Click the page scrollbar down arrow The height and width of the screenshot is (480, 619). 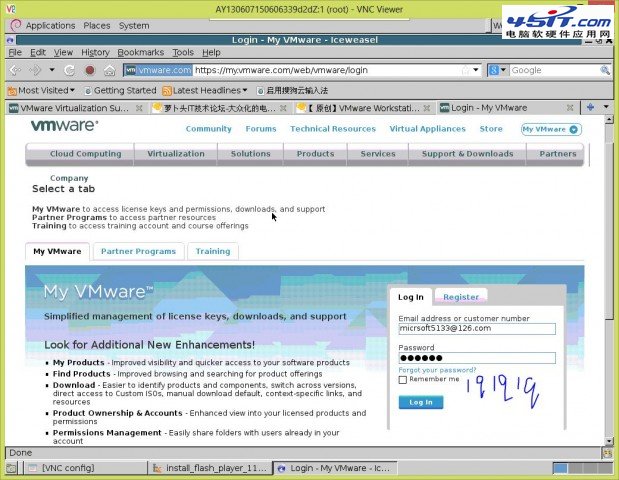(x=610, y=441)
